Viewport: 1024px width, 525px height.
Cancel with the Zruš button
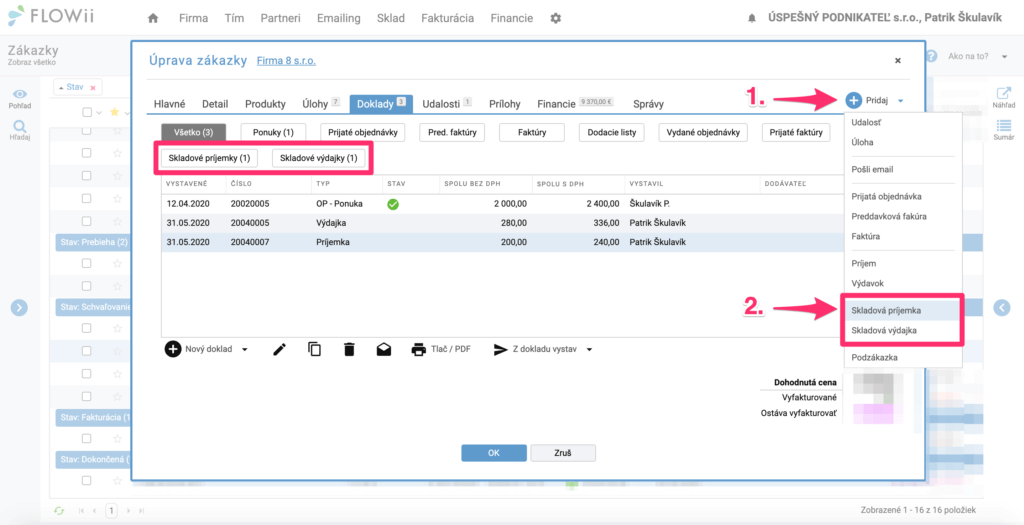(x=563, y=453)
